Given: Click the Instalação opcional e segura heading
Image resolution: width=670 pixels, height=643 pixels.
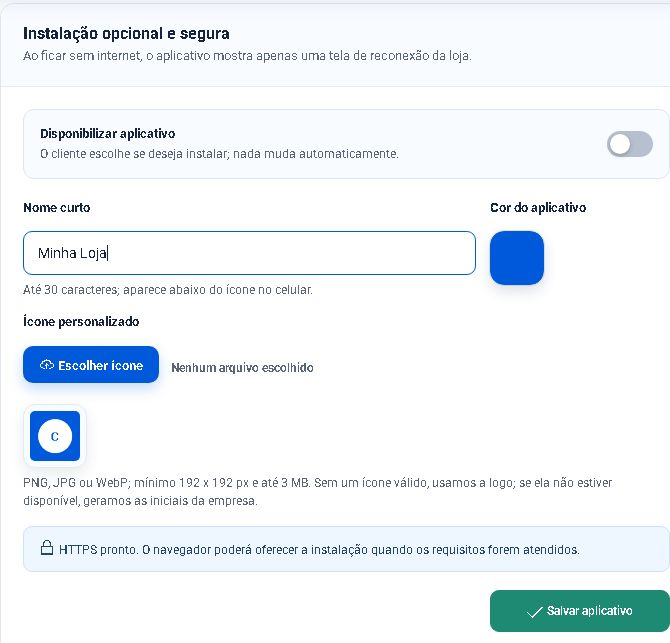Looking at the screenshot, I should pyautogui.click(x=126, y=33).
